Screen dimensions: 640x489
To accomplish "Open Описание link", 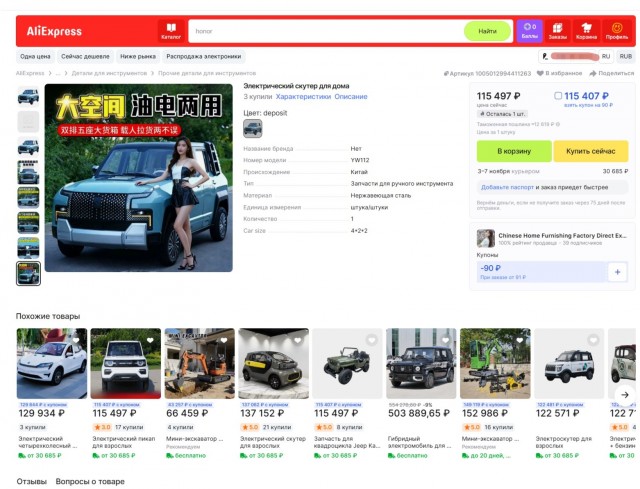I will click(351, 97).
